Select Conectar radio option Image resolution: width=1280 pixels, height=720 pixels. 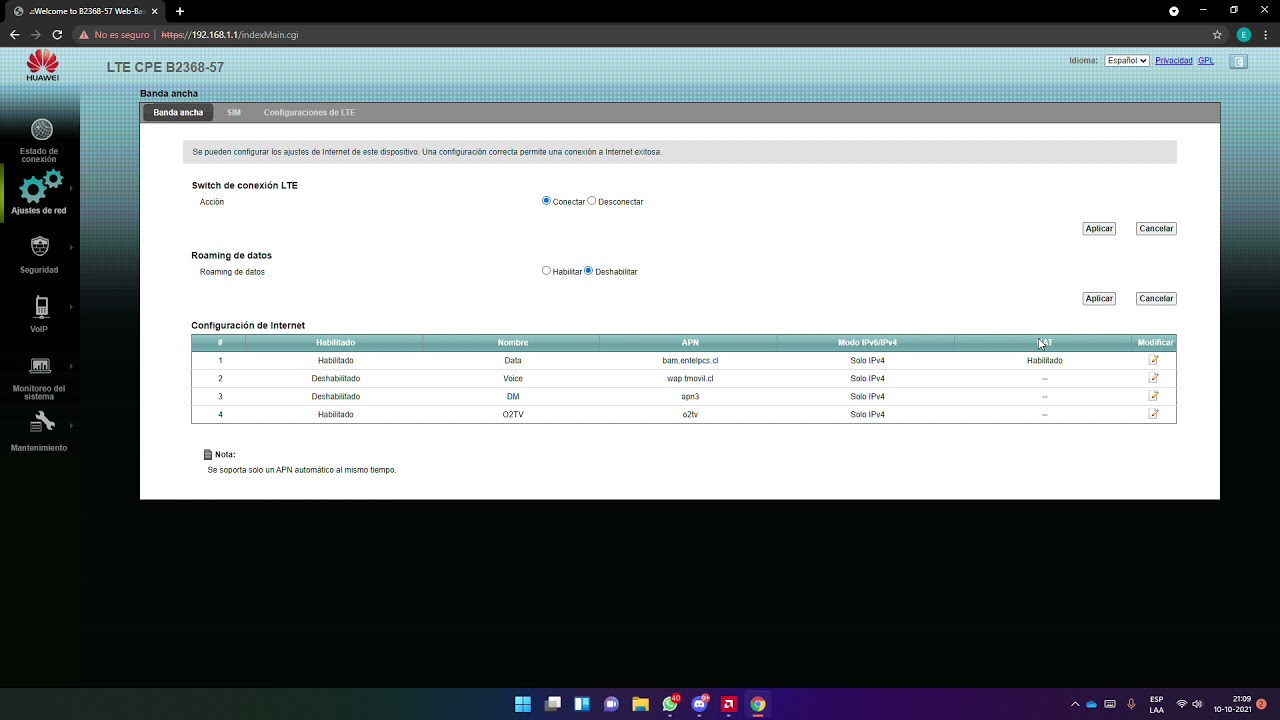[546, 201]
